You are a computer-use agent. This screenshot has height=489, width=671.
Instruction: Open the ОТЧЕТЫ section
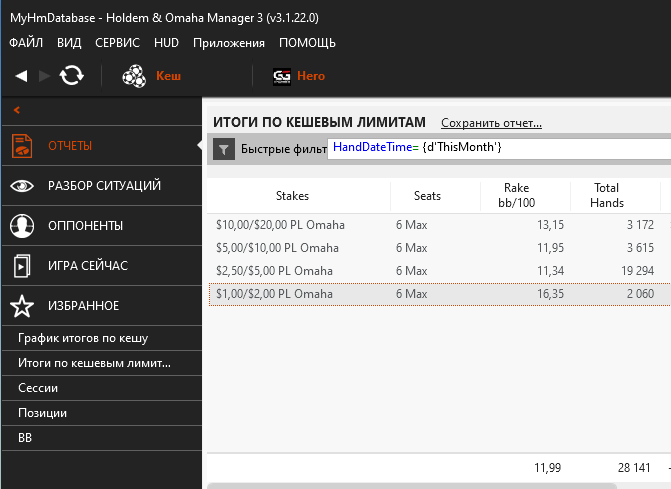(x=102, y=146)
